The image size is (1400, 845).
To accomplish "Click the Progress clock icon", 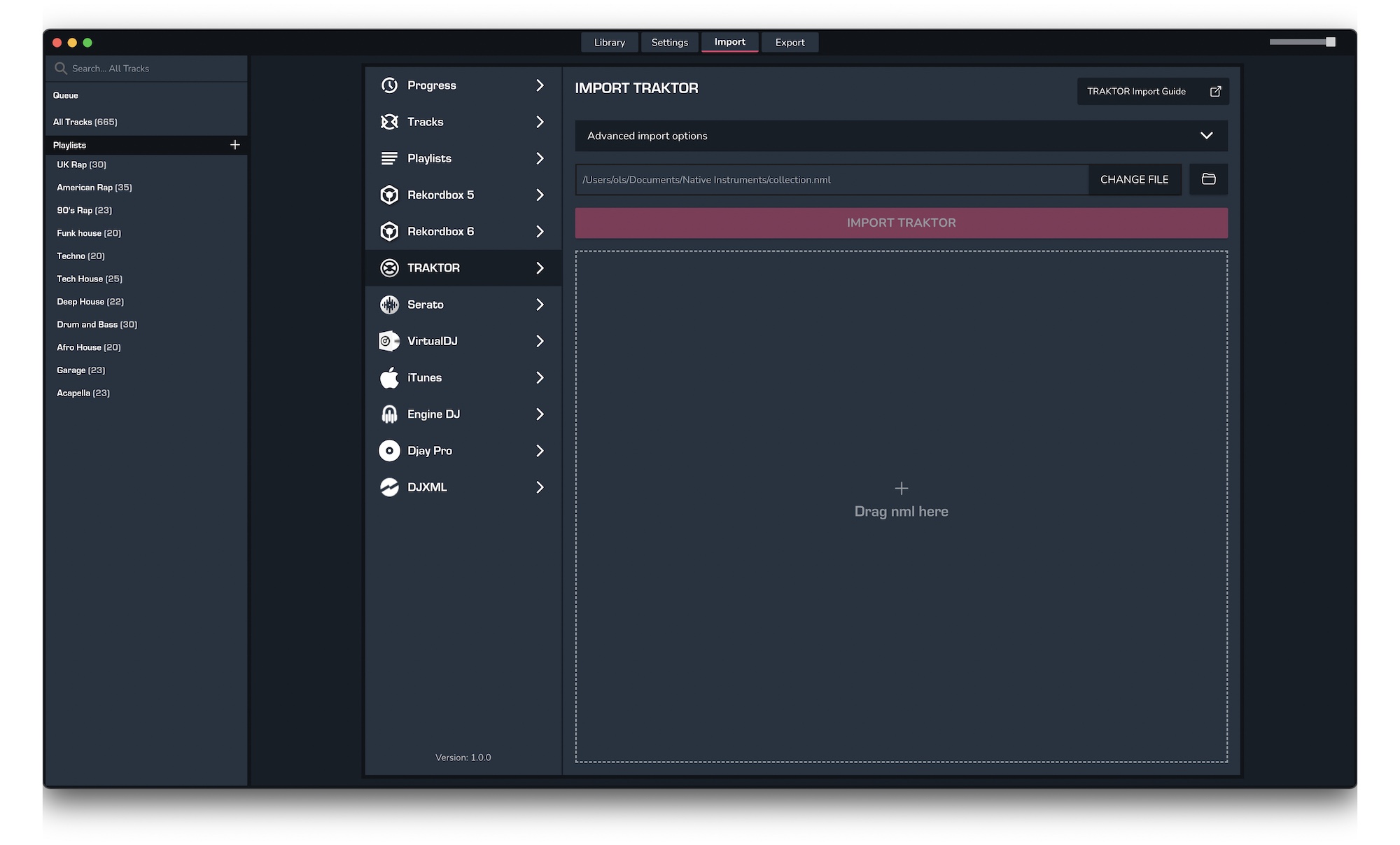I will [389, 85].
